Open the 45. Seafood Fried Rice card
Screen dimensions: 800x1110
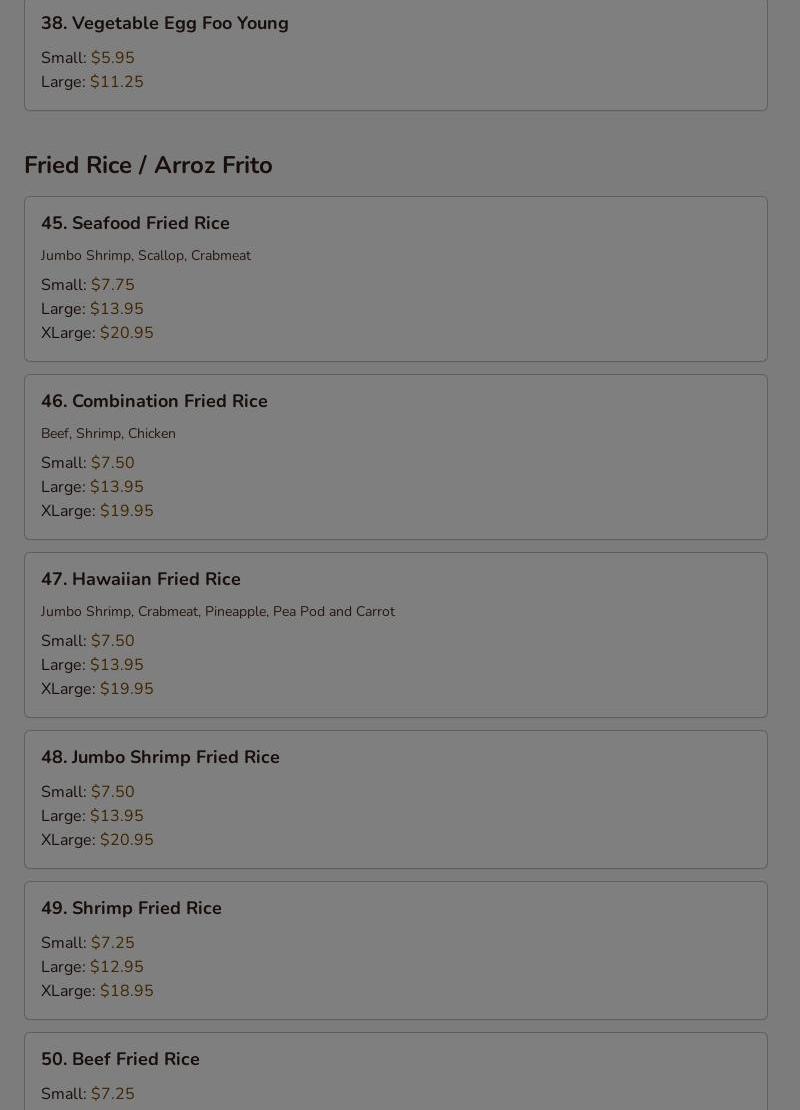(x=396, y=279)
